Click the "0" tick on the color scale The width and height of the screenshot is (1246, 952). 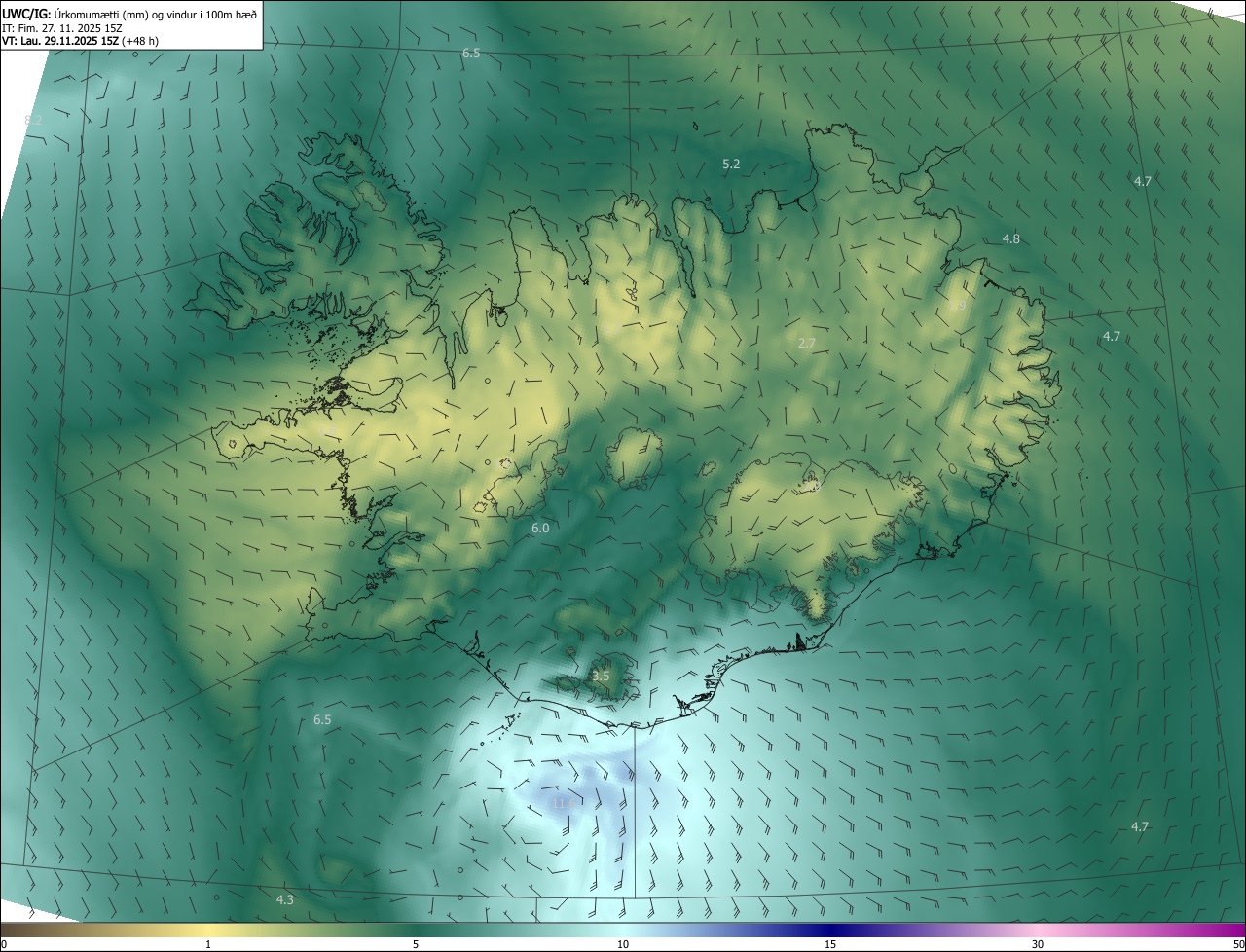4,944
